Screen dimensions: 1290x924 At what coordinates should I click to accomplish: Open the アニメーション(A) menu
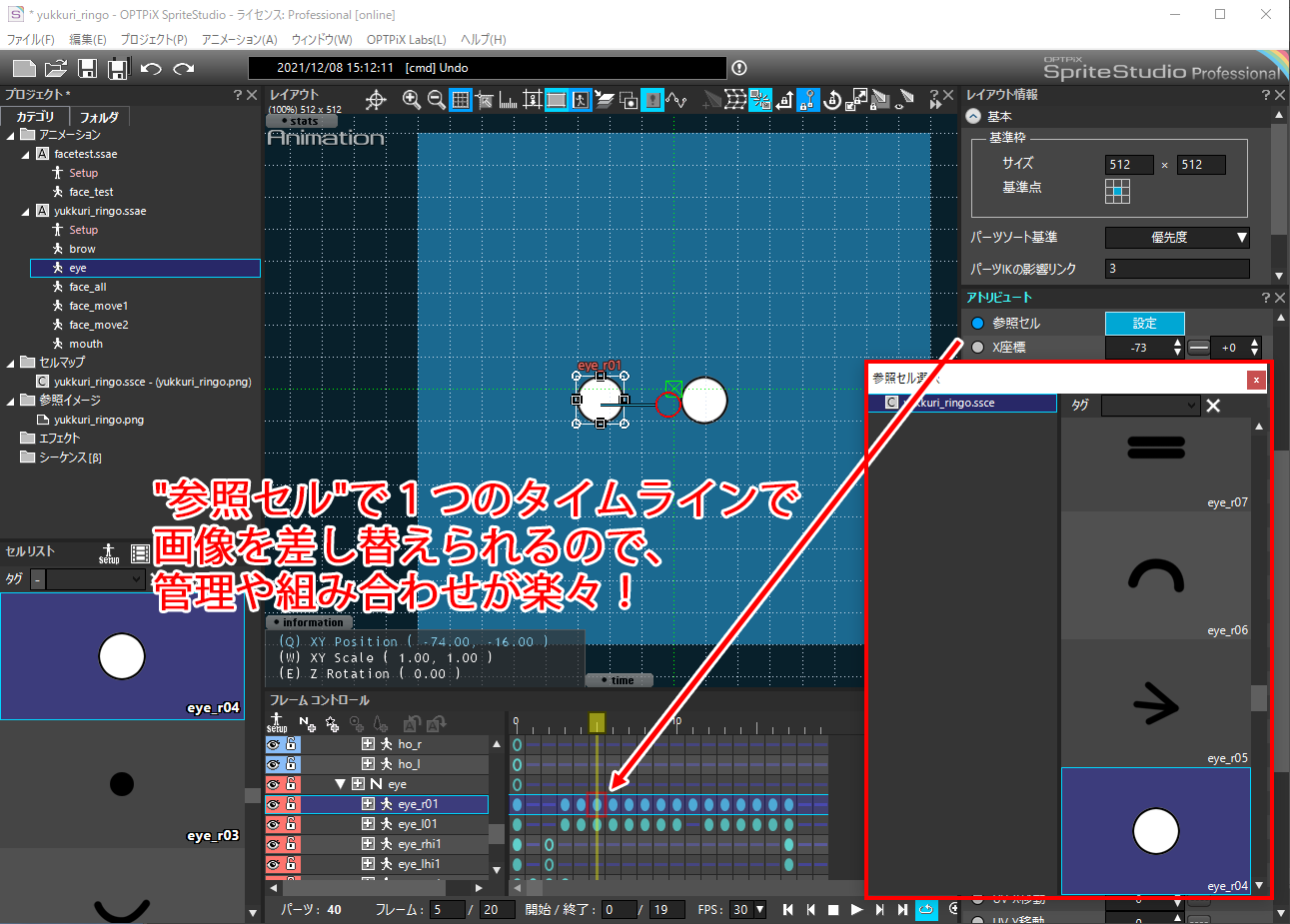pyautogui.click(x=239, y=40)
